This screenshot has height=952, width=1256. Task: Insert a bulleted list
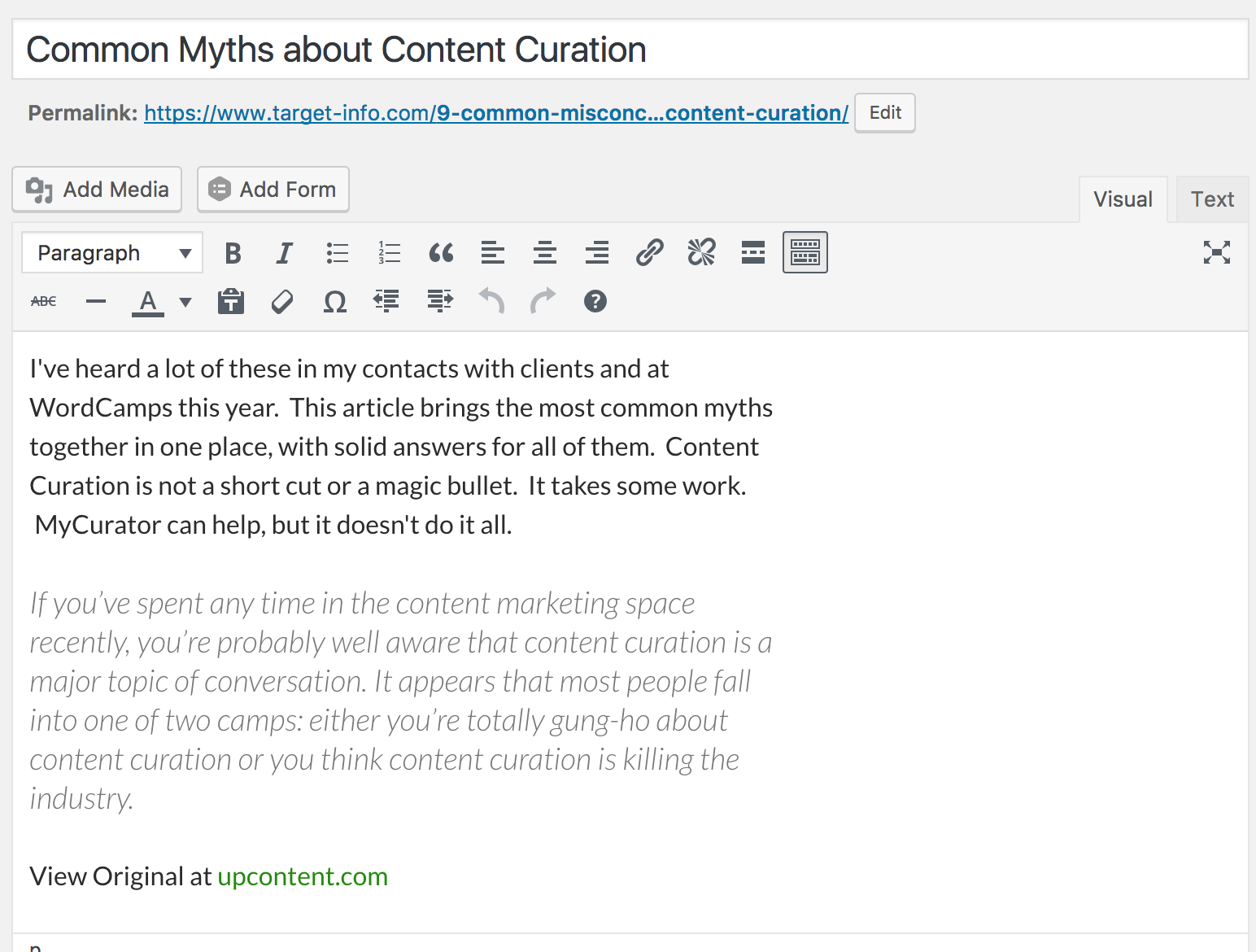click(337, 253)
